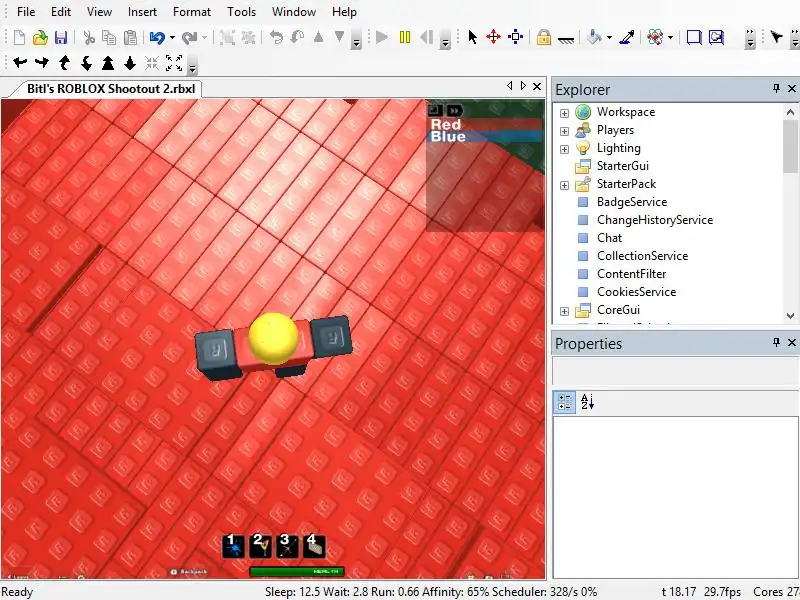Select the paint bucket Fill tool

click(x=594, y=37)
